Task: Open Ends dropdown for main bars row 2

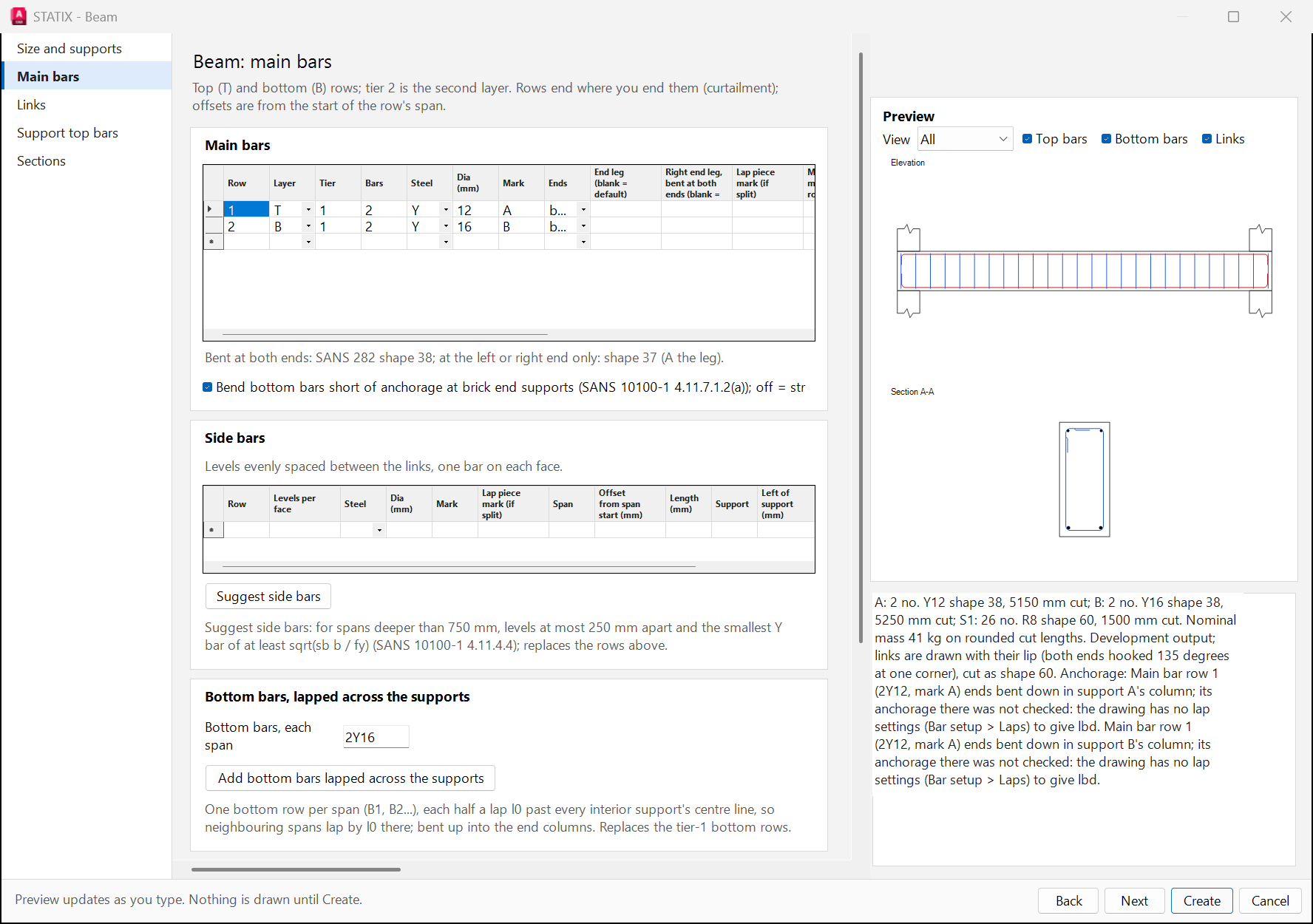Action: [583, 226]
